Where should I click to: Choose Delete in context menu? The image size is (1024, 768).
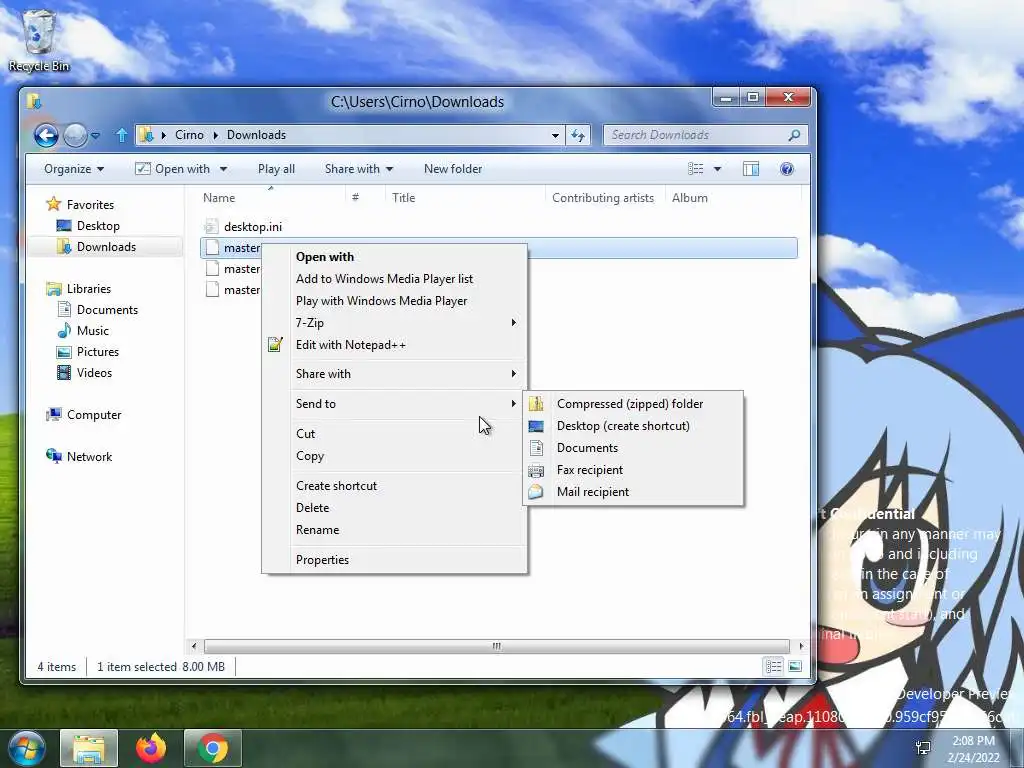[312, 507]
